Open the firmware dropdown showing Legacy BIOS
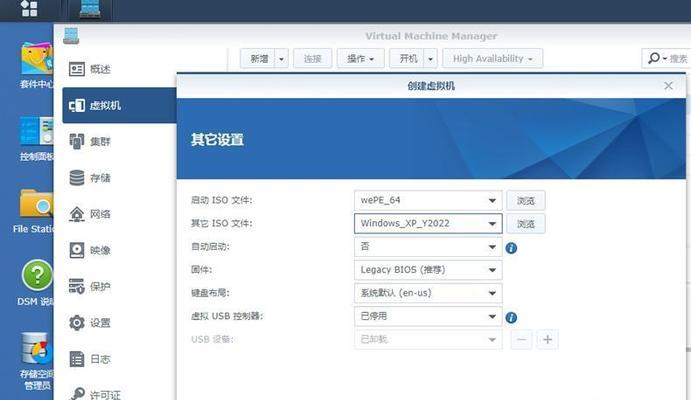Viewport: 691px width, 400px height. [x=428, y=270]
